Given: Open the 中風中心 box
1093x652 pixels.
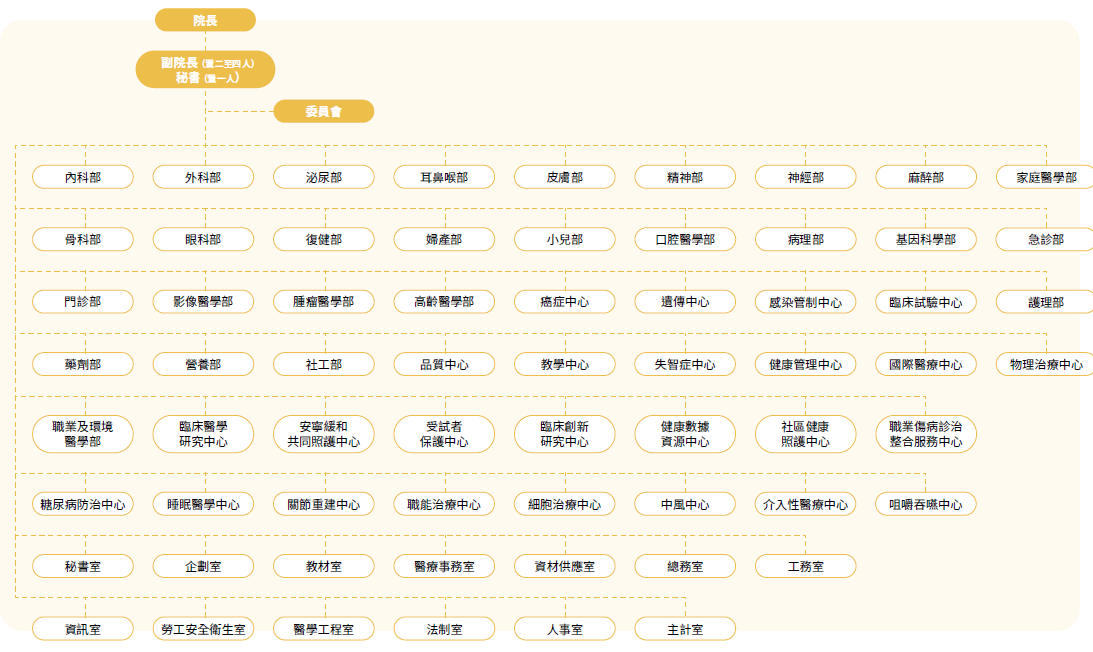Looking at the screenshot, I should [685, 504].
